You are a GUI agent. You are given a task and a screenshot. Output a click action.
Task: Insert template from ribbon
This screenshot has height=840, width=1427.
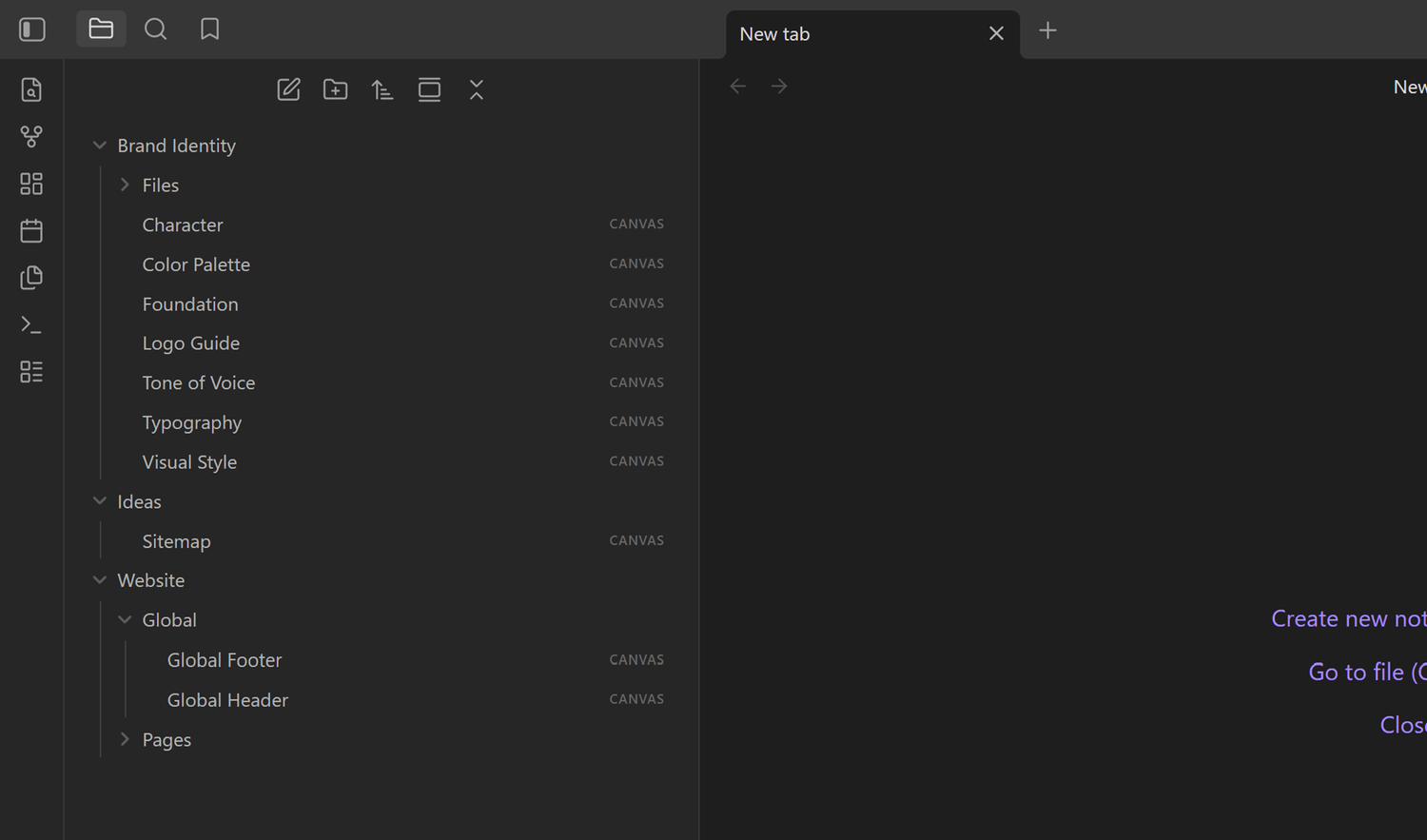[31, 278]
